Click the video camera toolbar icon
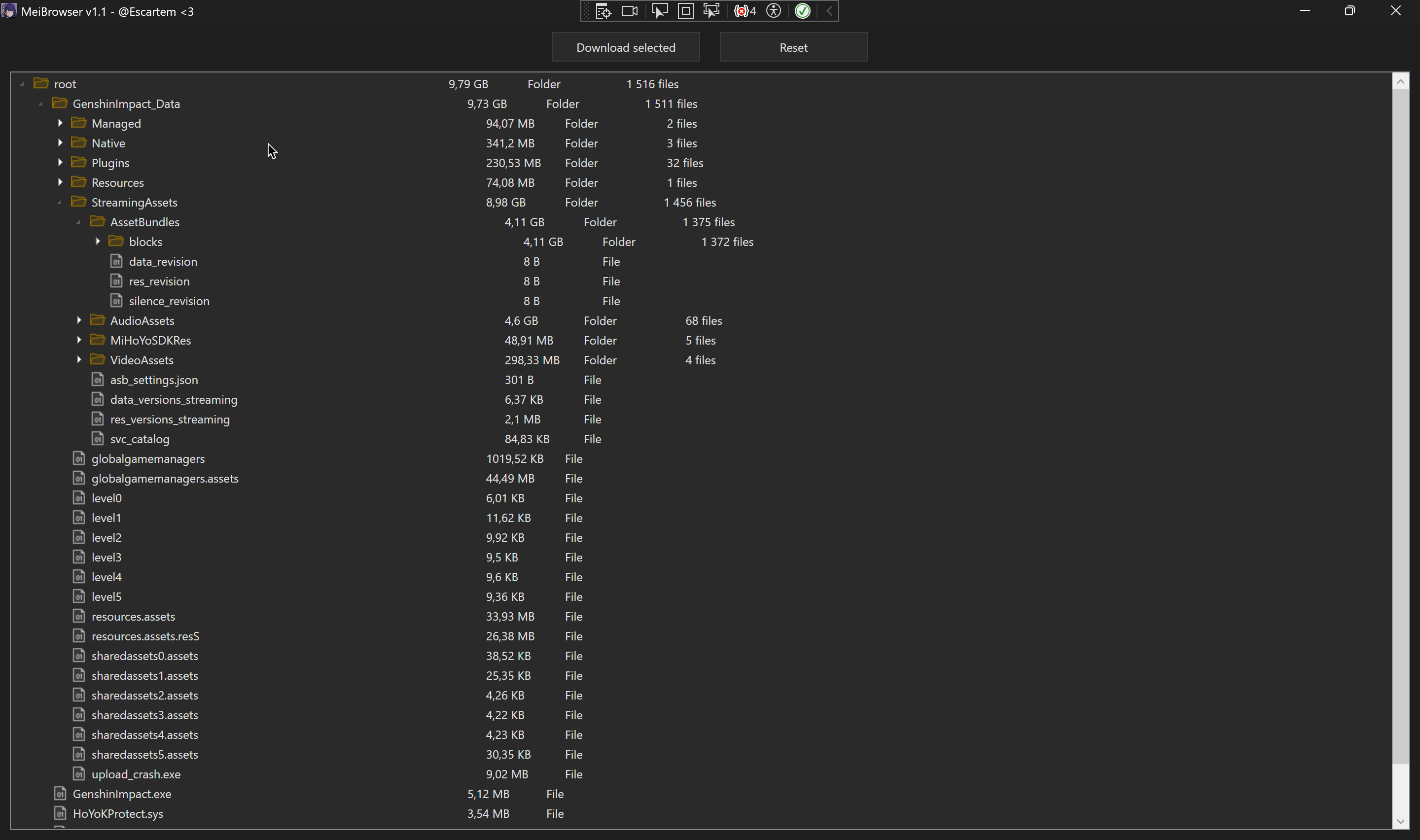 coord(629,11)
